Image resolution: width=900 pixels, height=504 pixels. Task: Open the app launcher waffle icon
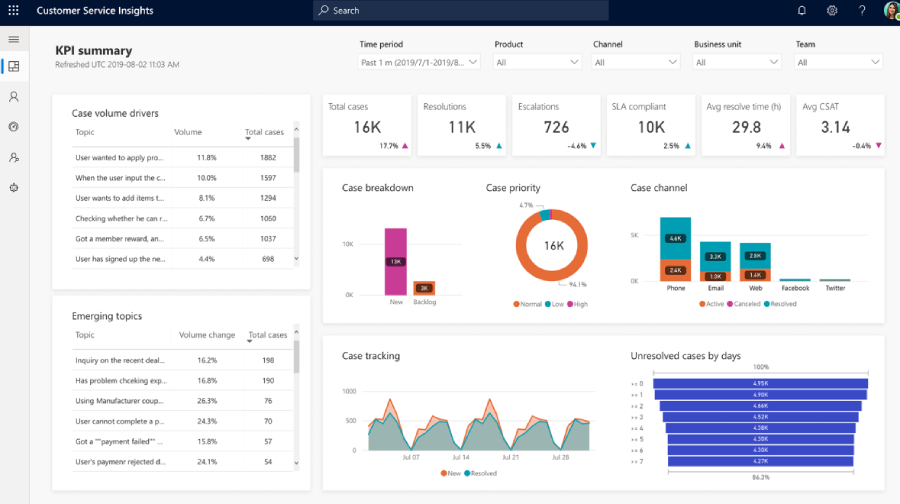(13, 10)
